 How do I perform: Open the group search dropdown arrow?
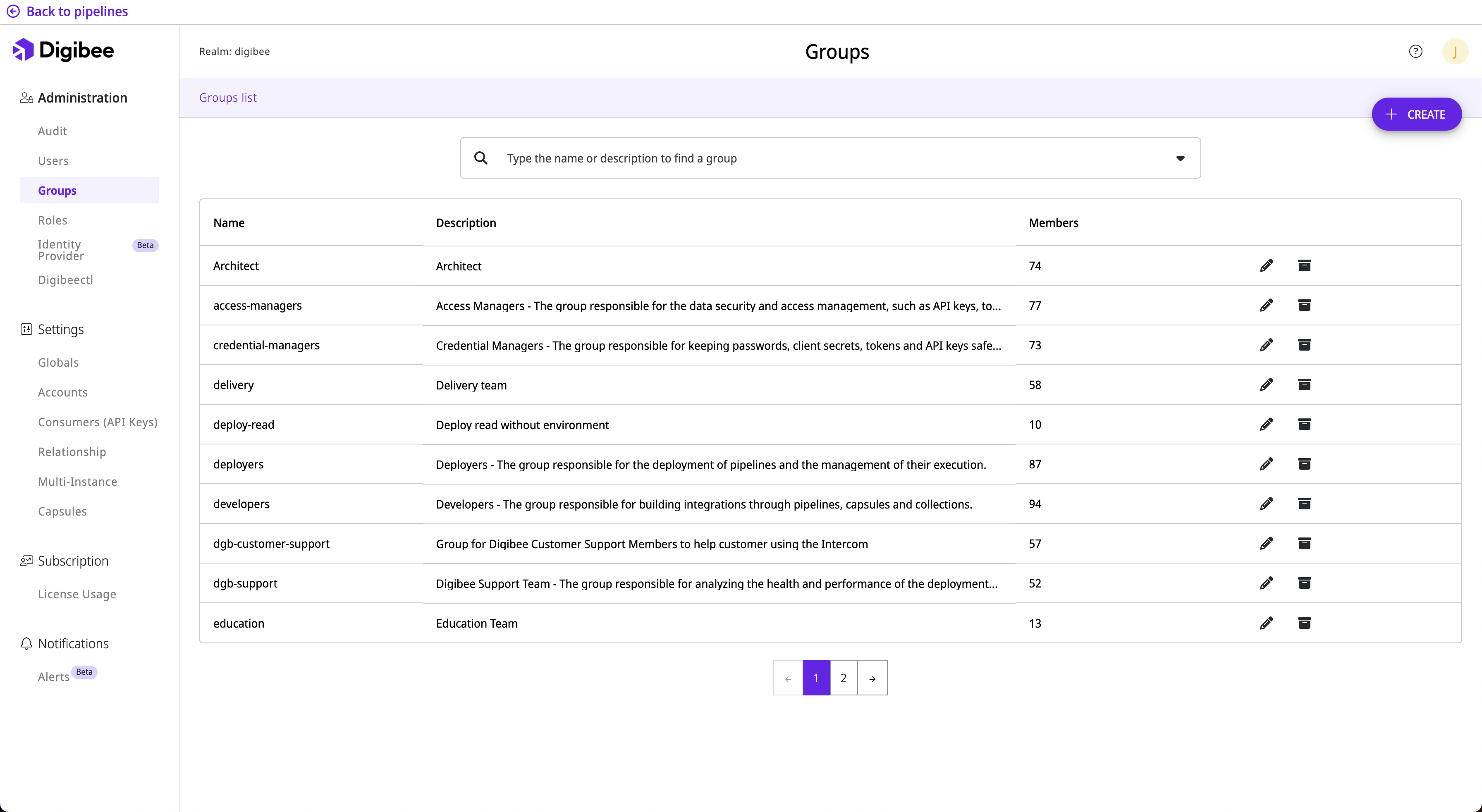pyautogui.click(x=1180, y=158)
